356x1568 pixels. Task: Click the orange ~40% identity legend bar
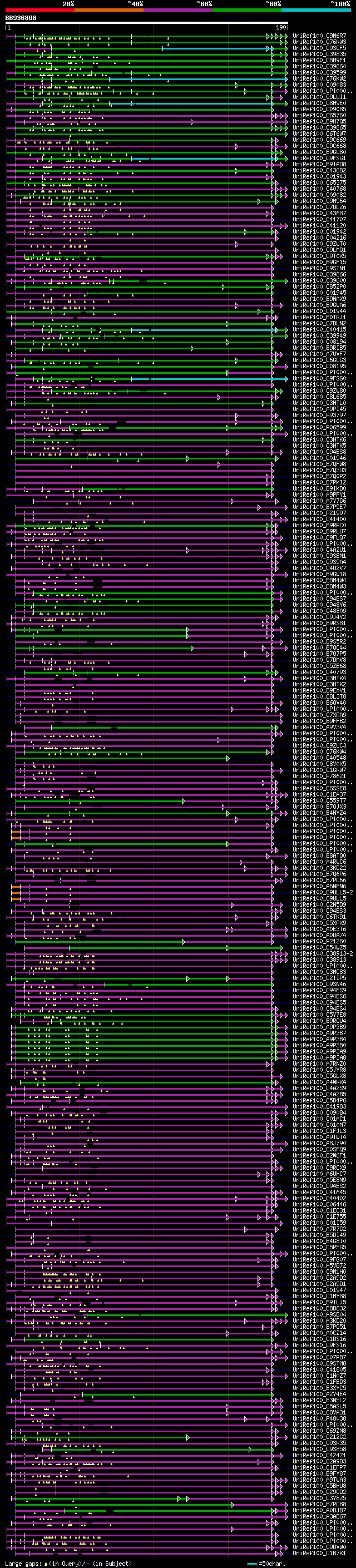tap(109, 10)
